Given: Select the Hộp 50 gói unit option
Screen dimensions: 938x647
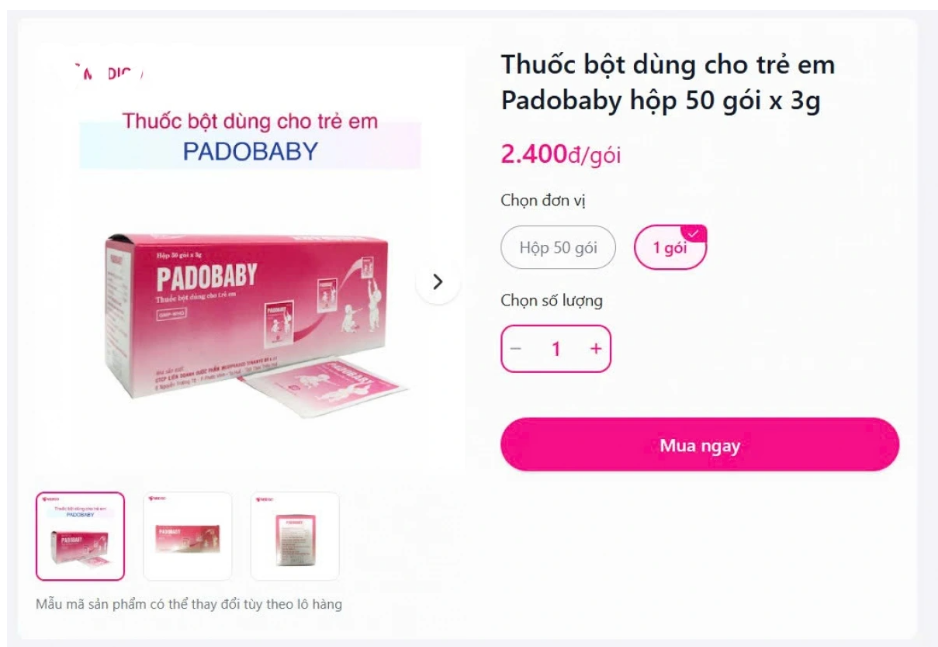Looking at the screenshot, I should click(558, 247).
